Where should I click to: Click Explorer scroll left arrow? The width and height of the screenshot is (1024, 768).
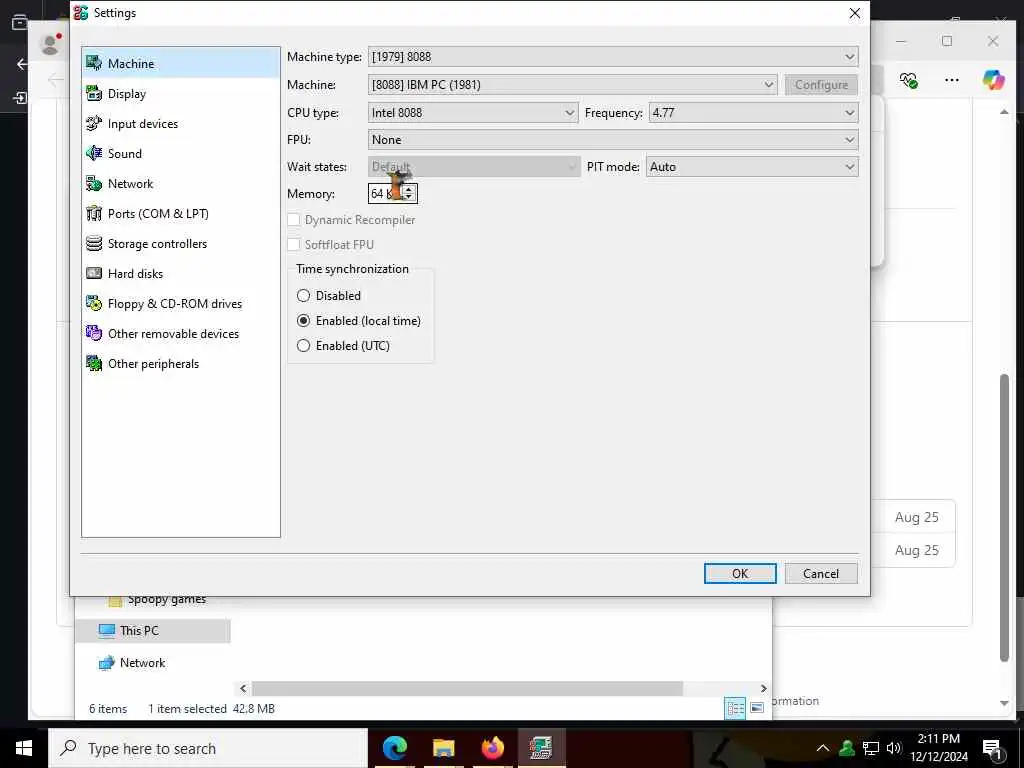click(x=243, y=688)
